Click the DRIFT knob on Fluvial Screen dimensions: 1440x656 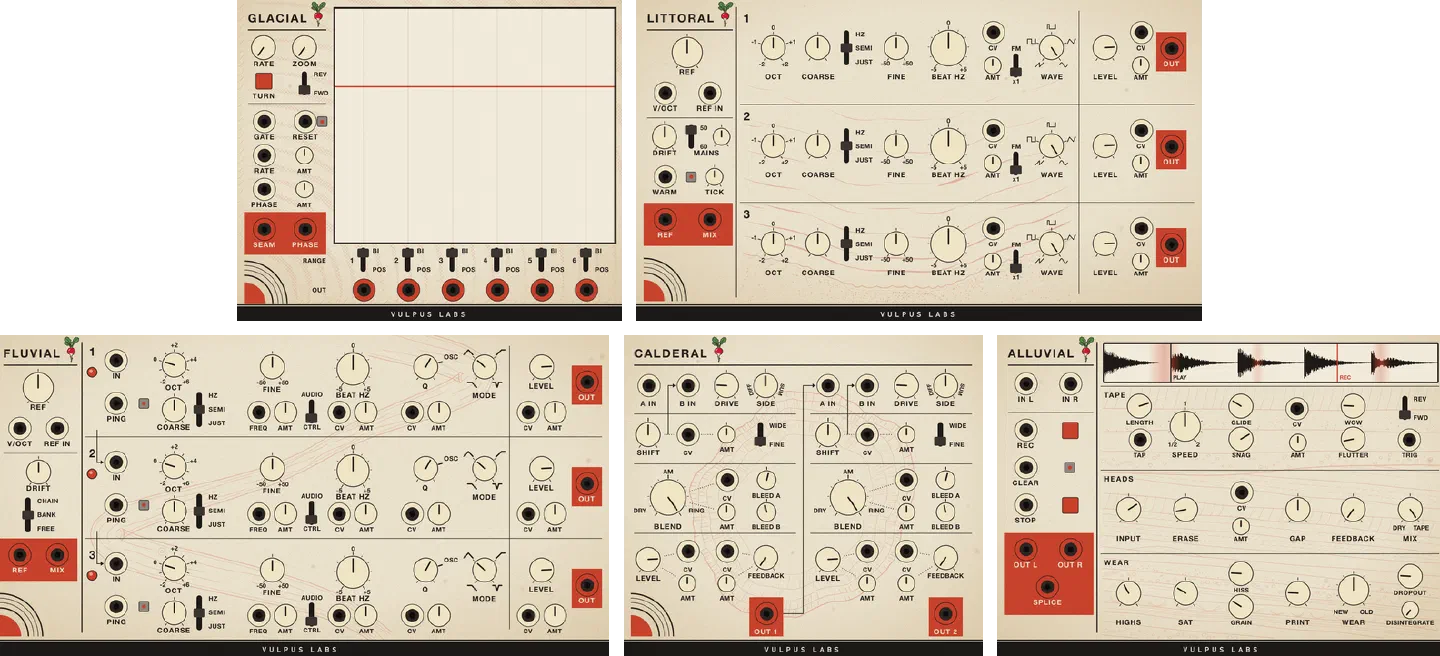pos(38,471)
